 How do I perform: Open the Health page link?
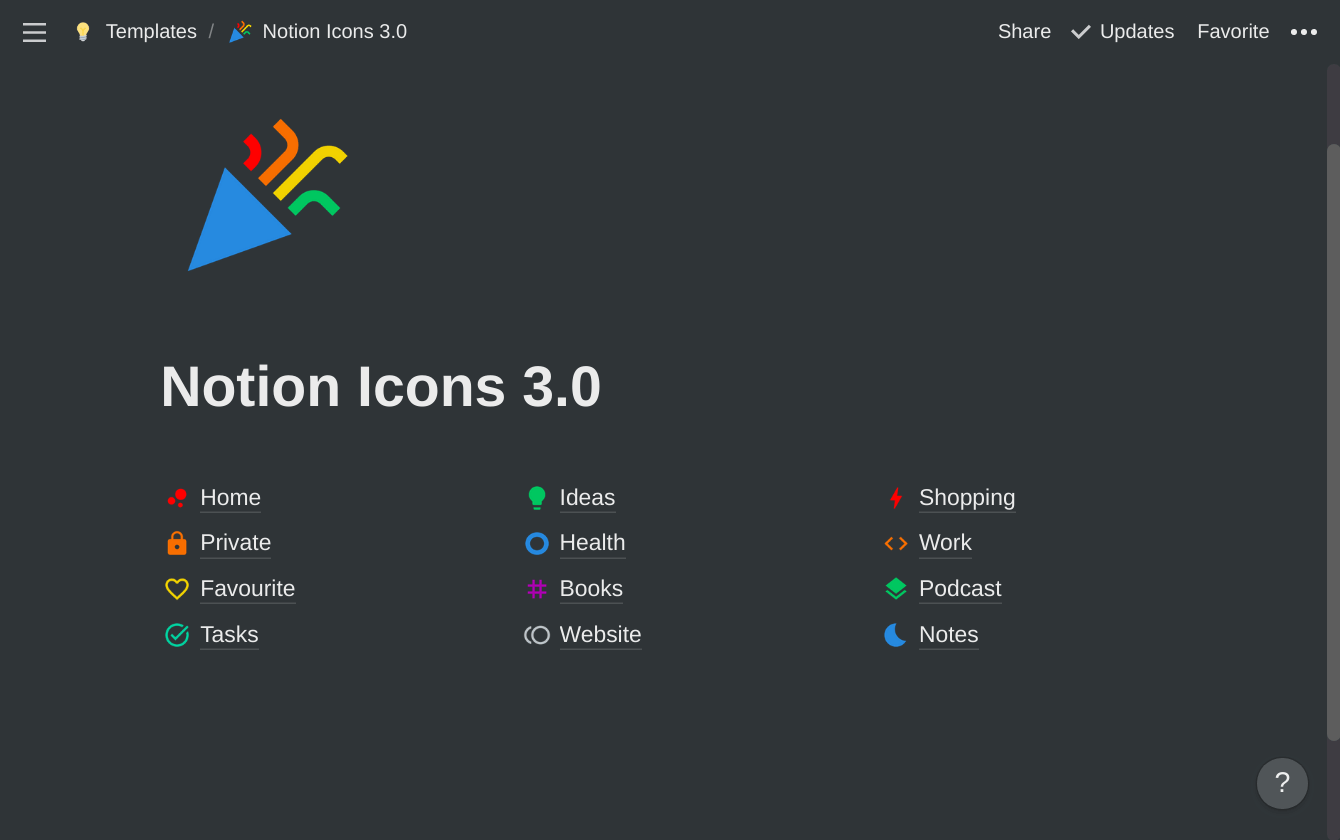(x=592, y=543)
